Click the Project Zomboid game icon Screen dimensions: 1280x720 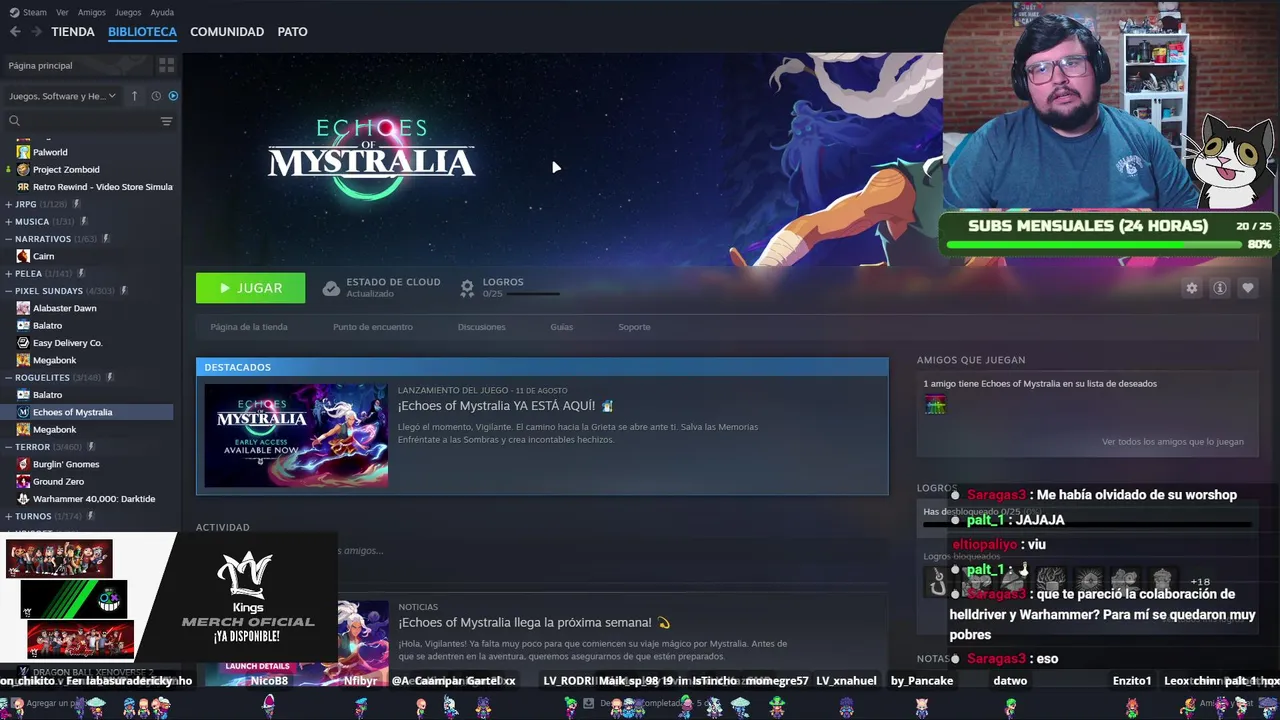tap(23, 169)
